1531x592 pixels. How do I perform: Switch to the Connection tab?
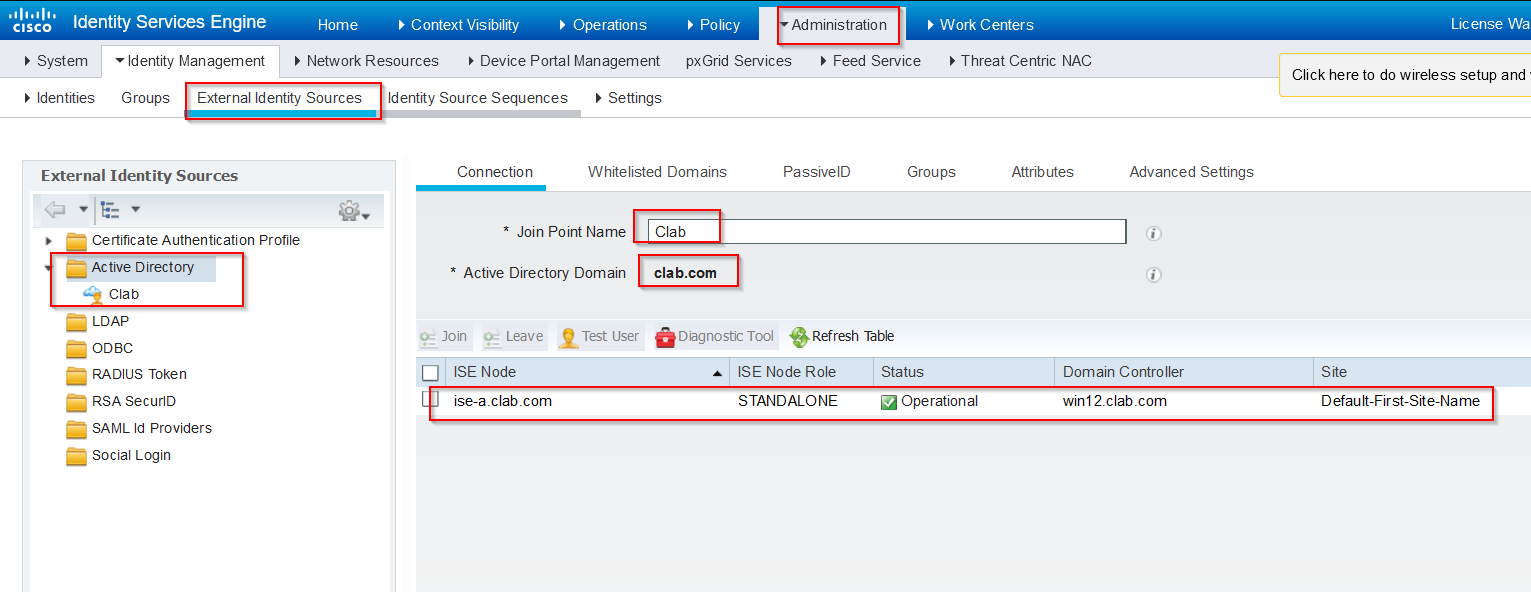click(x=495, y=172)
